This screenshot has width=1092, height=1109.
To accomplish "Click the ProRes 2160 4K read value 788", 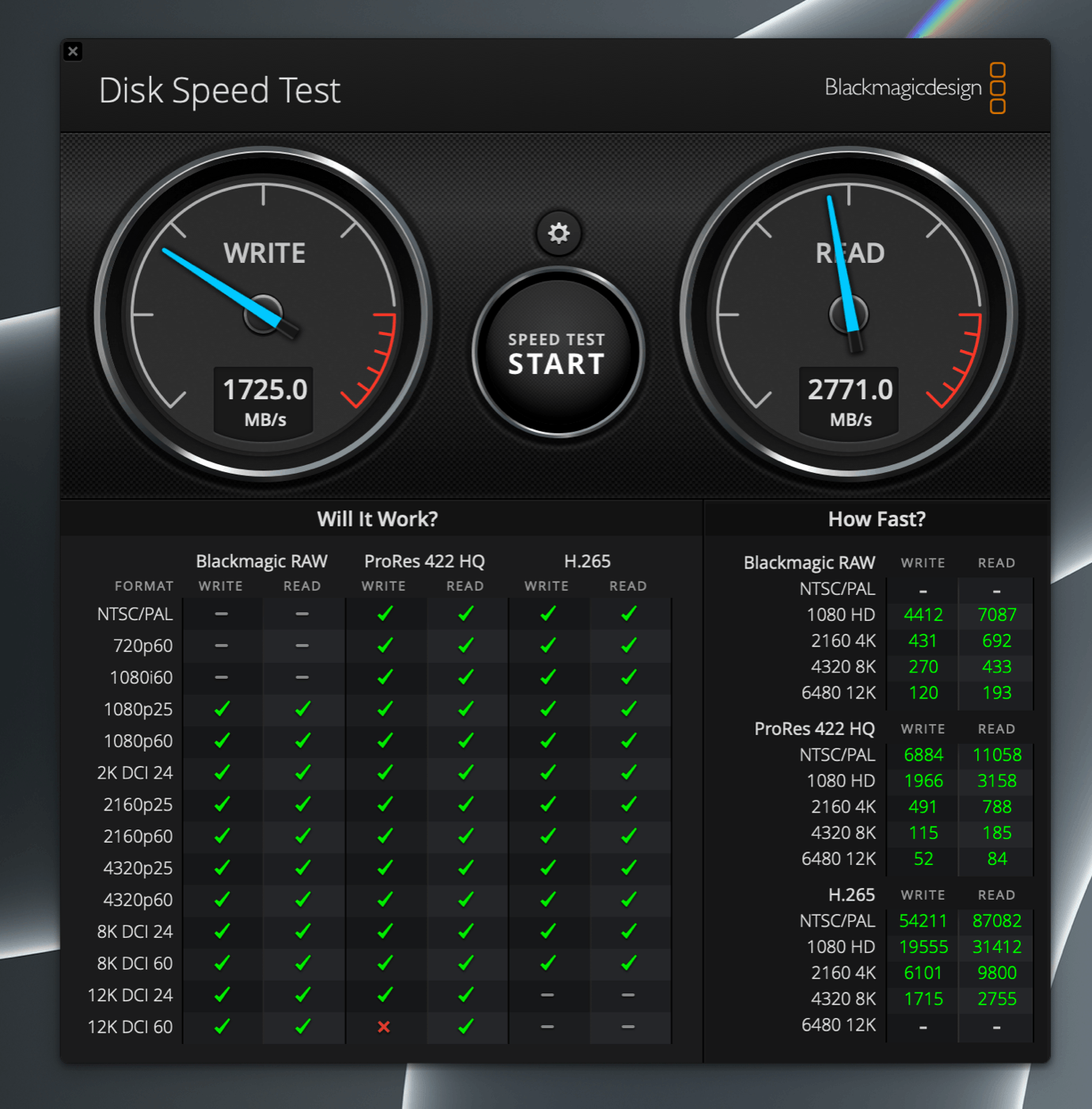I will click(x=997, y=807).
